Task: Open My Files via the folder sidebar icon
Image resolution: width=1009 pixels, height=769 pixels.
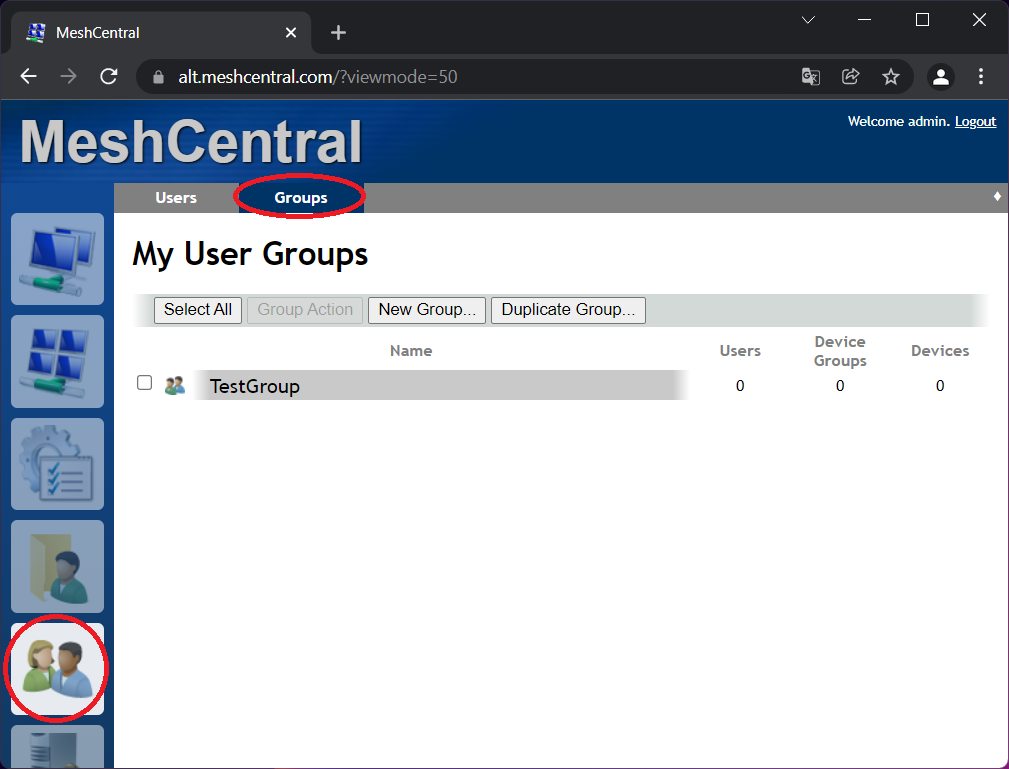Action: [57, 566]
